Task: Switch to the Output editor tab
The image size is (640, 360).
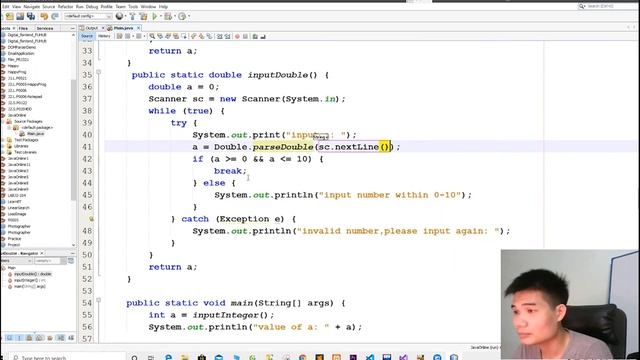Action: point(91,28)
